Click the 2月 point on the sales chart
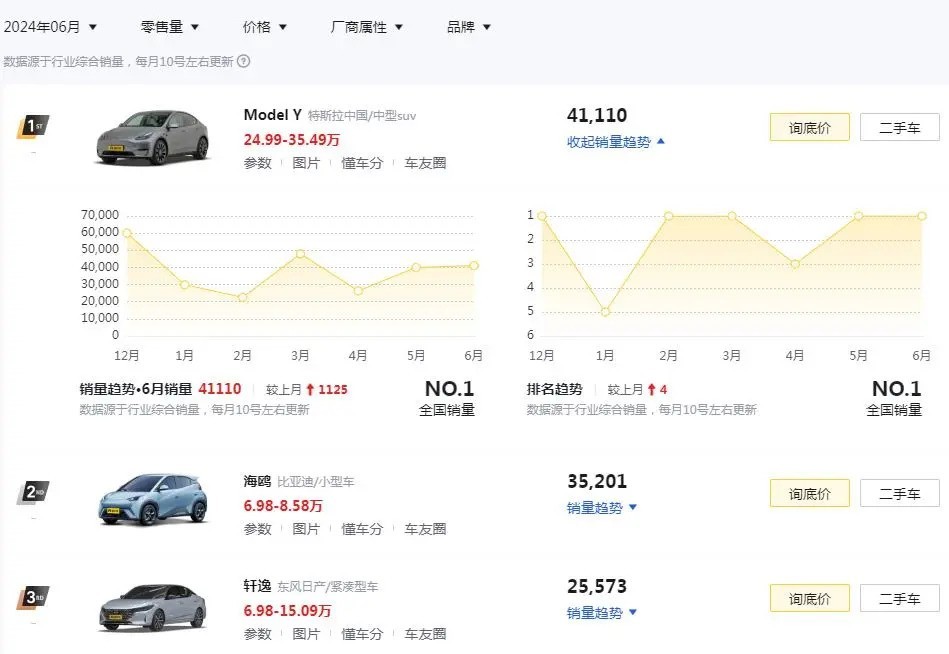 pyautogui.click(x=243, y=298)
